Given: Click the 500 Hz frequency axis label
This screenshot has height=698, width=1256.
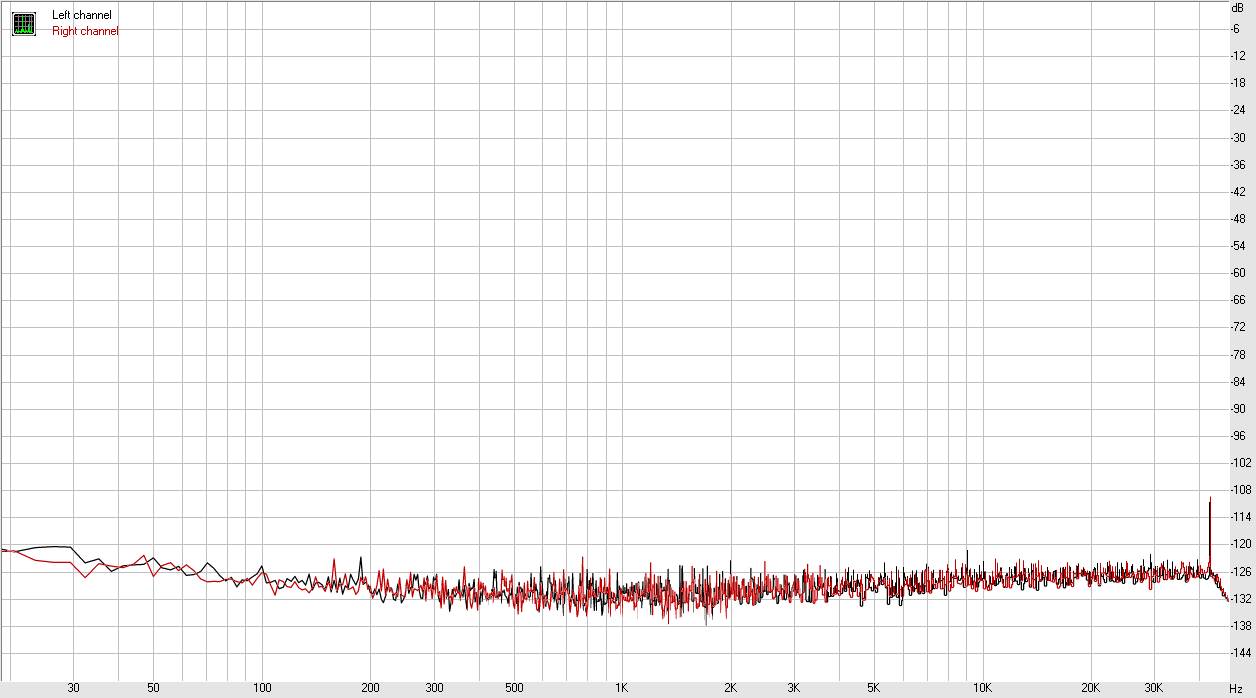Looking at the screenshot, I should pos(513,688).
